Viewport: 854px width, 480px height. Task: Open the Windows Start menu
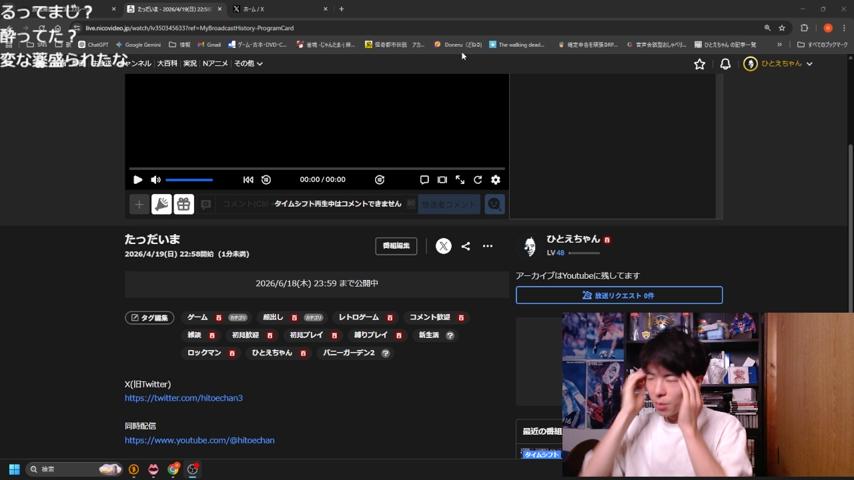click(14, 469)
